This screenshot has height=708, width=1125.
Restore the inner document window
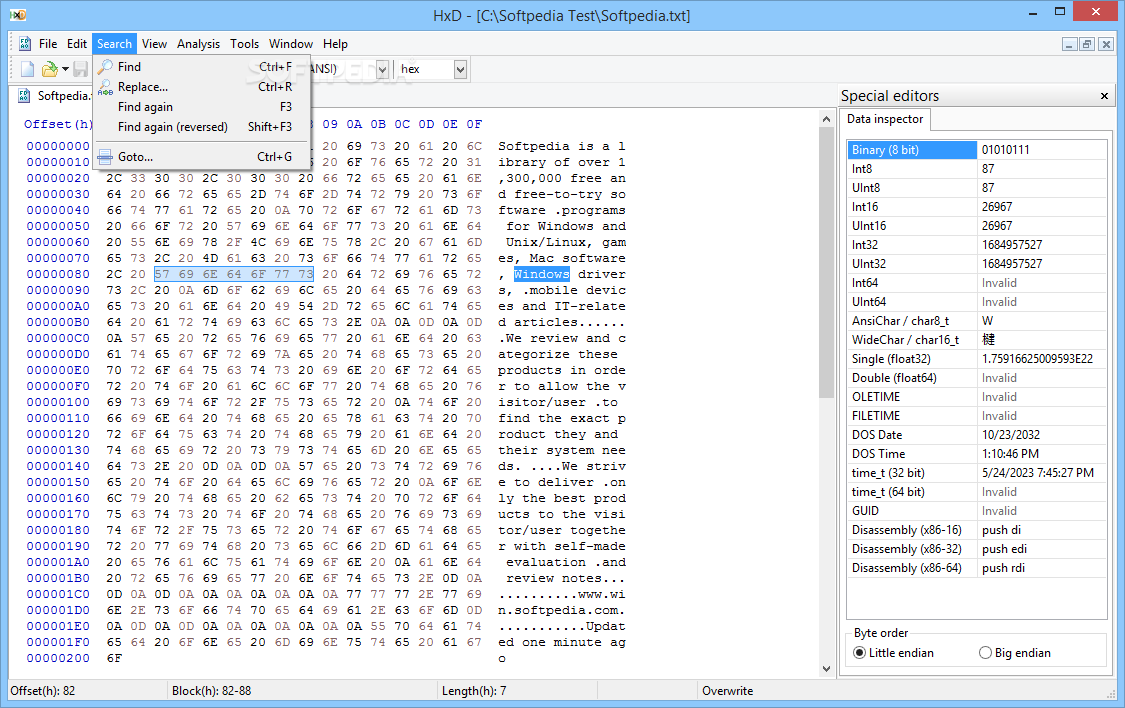click(1087, 44)
